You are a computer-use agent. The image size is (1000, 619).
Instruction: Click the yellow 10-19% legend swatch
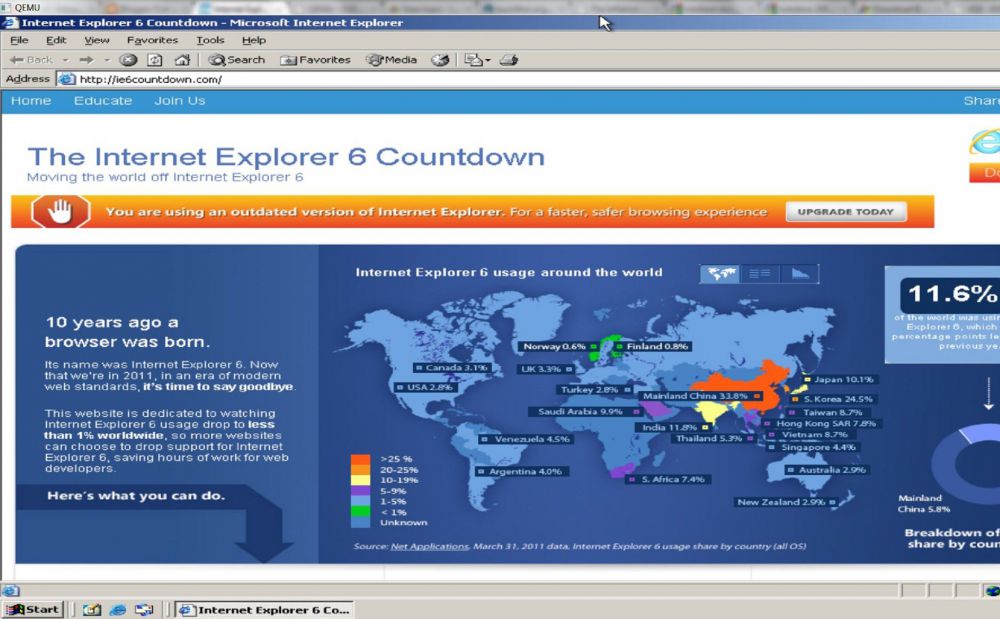tap(360, 480)
